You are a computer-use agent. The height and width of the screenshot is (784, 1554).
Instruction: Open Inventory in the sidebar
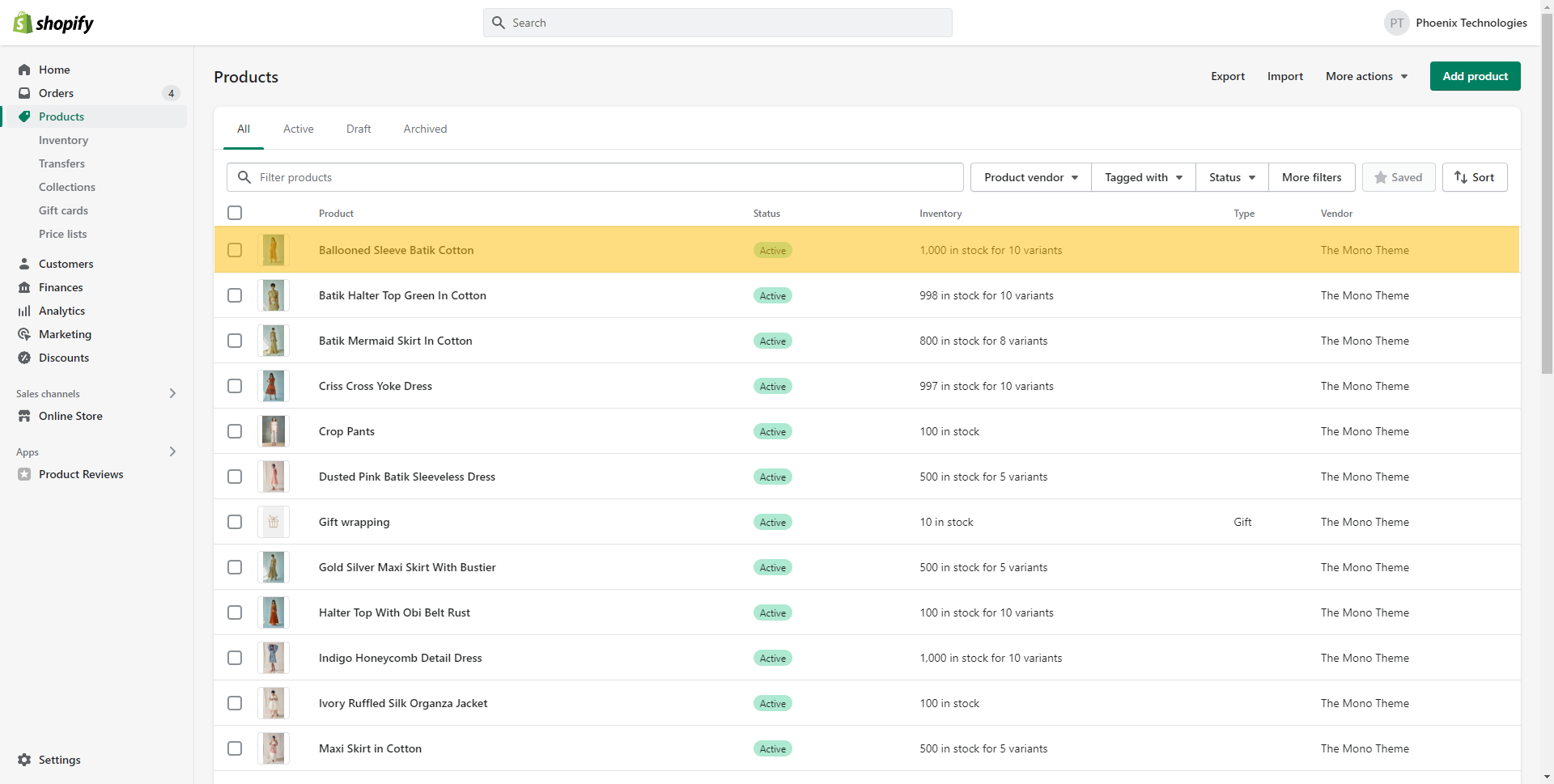(63, 140)
